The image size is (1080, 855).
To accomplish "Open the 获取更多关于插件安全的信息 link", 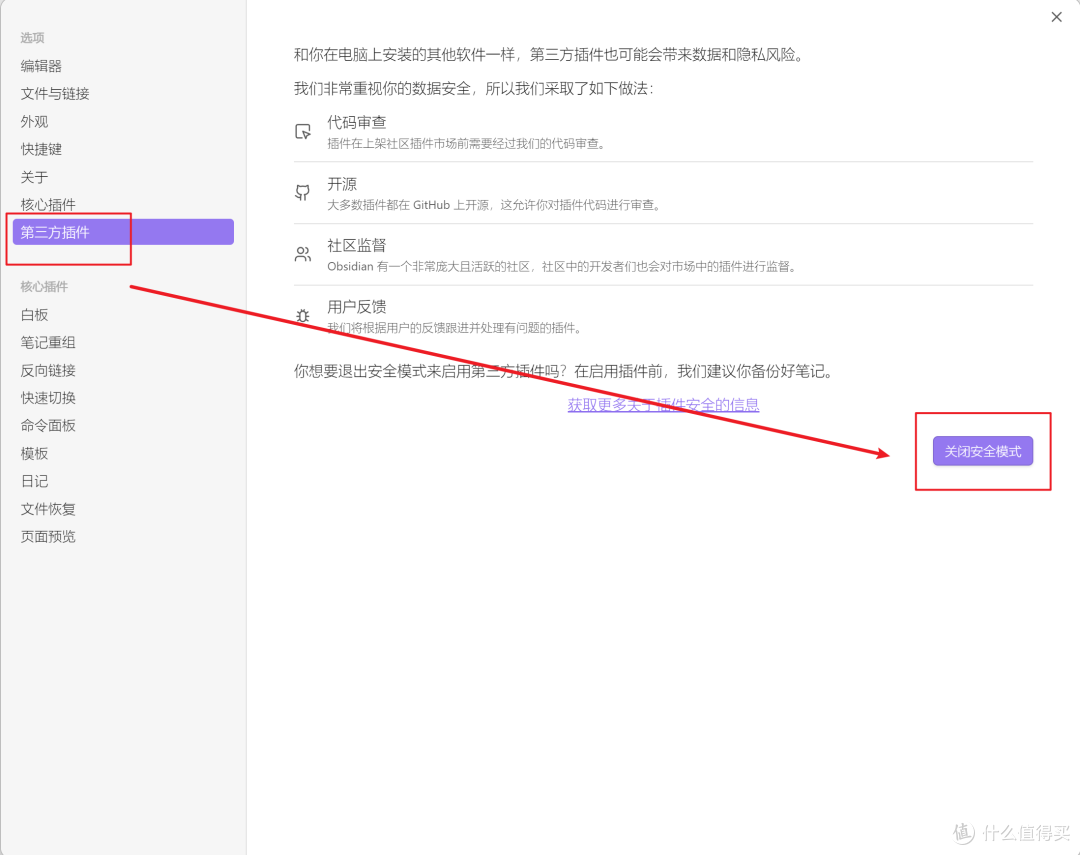I will pyautogui.click(x=663, y=405).
